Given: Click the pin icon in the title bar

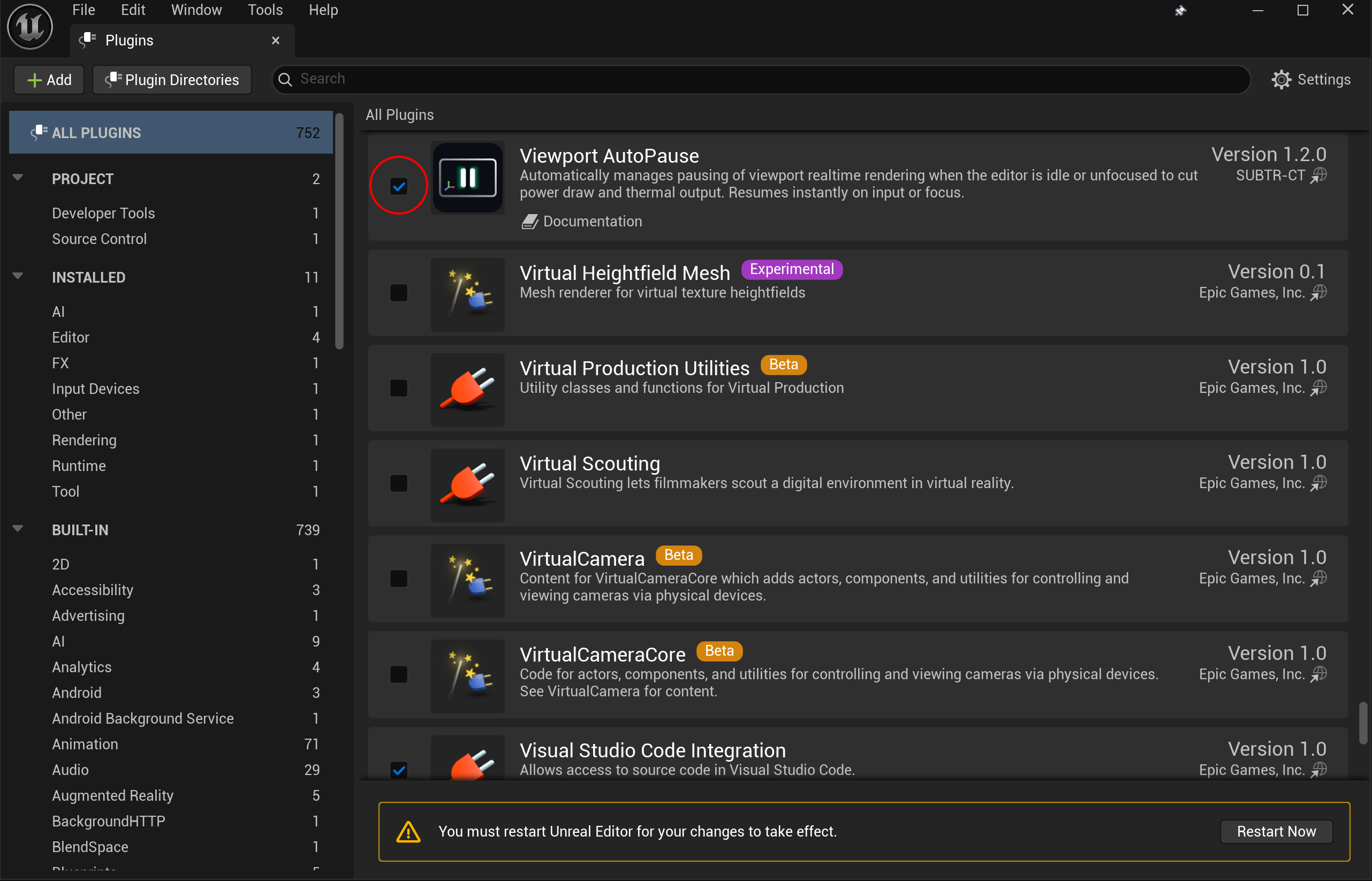Looking at the screenshot, I should (1180, 10).
